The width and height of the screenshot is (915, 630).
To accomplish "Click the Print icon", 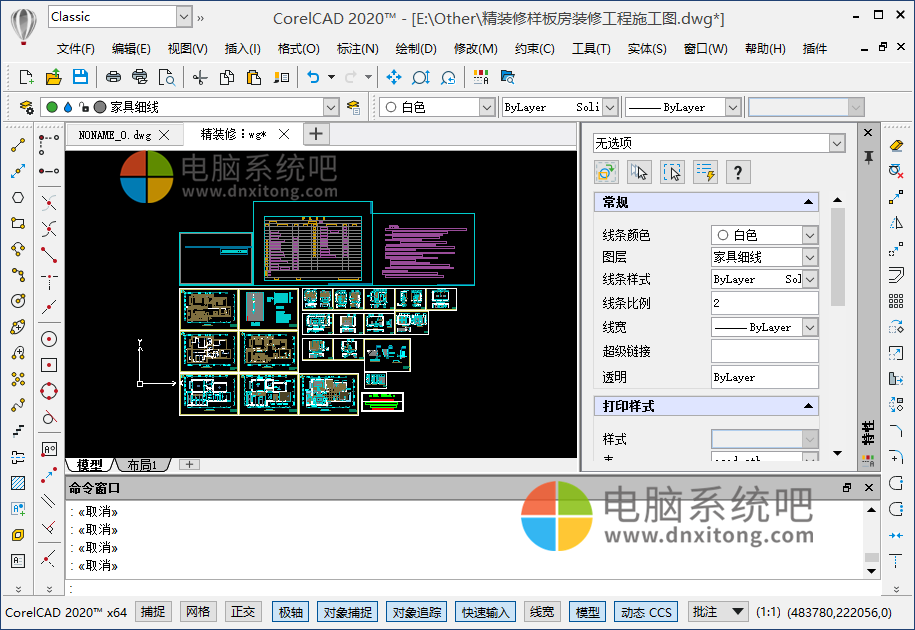I will (113, 77).
